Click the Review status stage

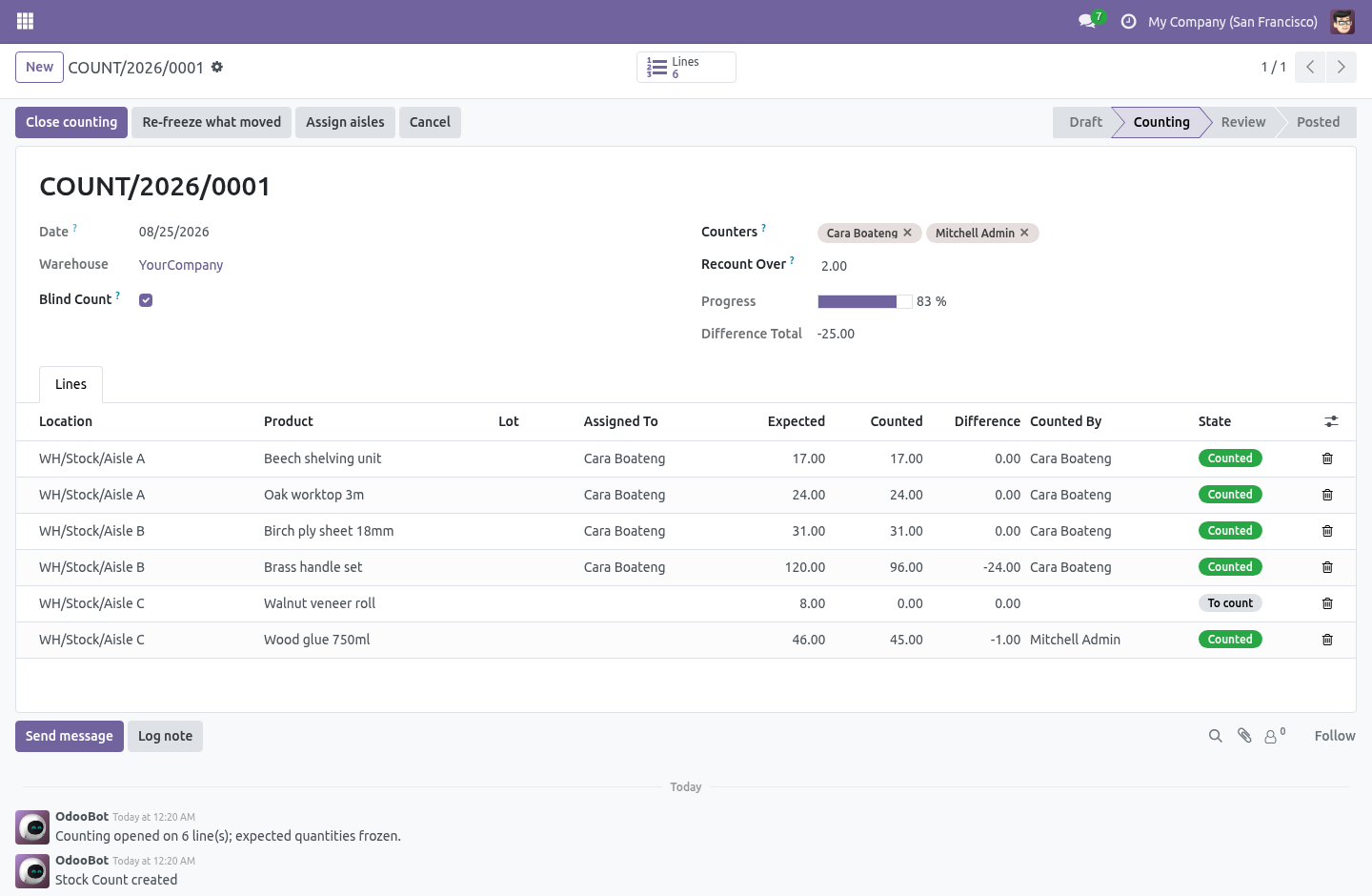pos(1243,122)
